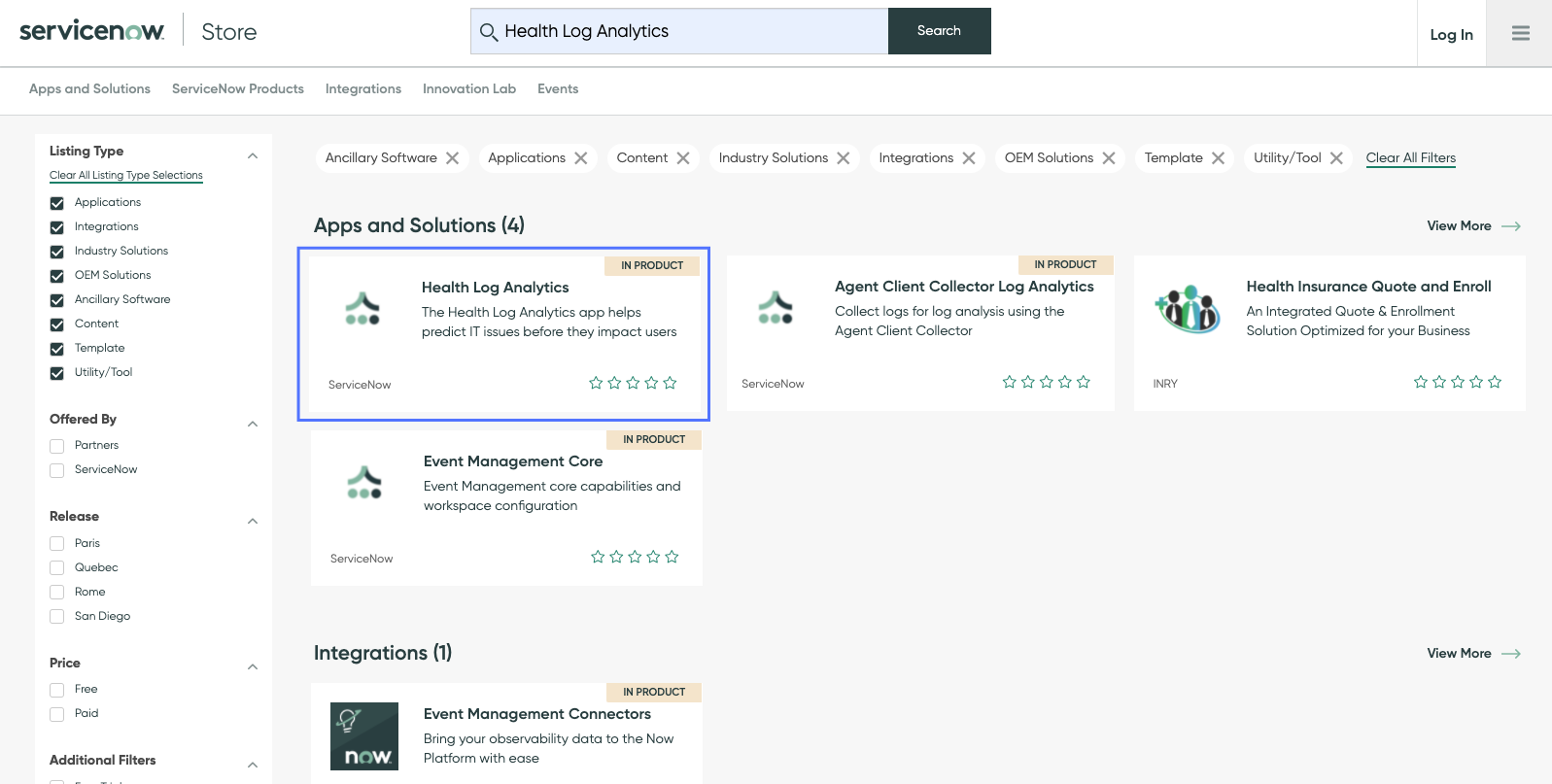Check the Quebec release checkbox
The height and width of the screenshot is (784, 1552).
[57, 568]
